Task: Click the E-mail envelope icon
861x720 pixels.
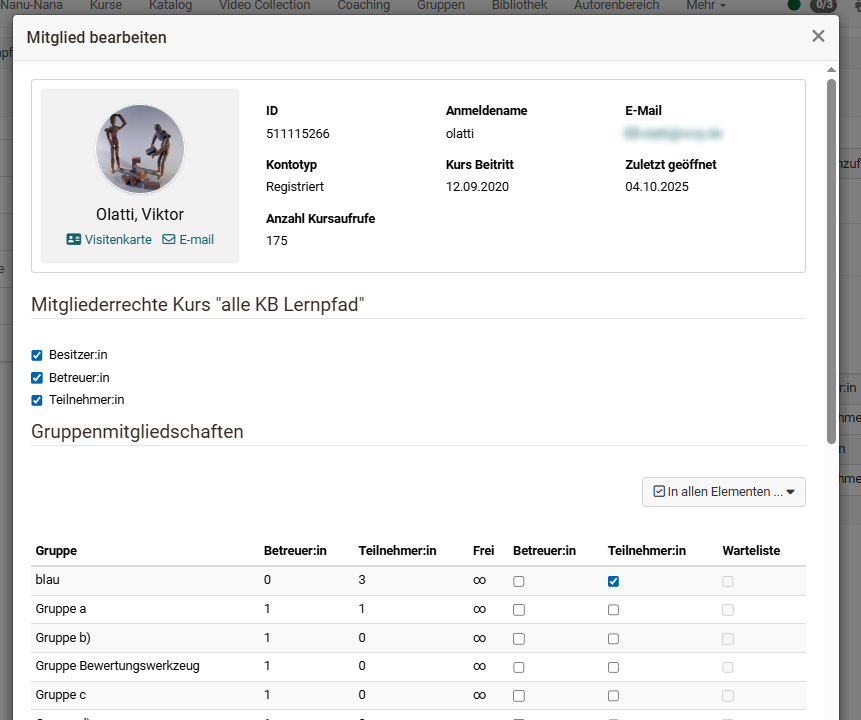Action: (169, 240)
